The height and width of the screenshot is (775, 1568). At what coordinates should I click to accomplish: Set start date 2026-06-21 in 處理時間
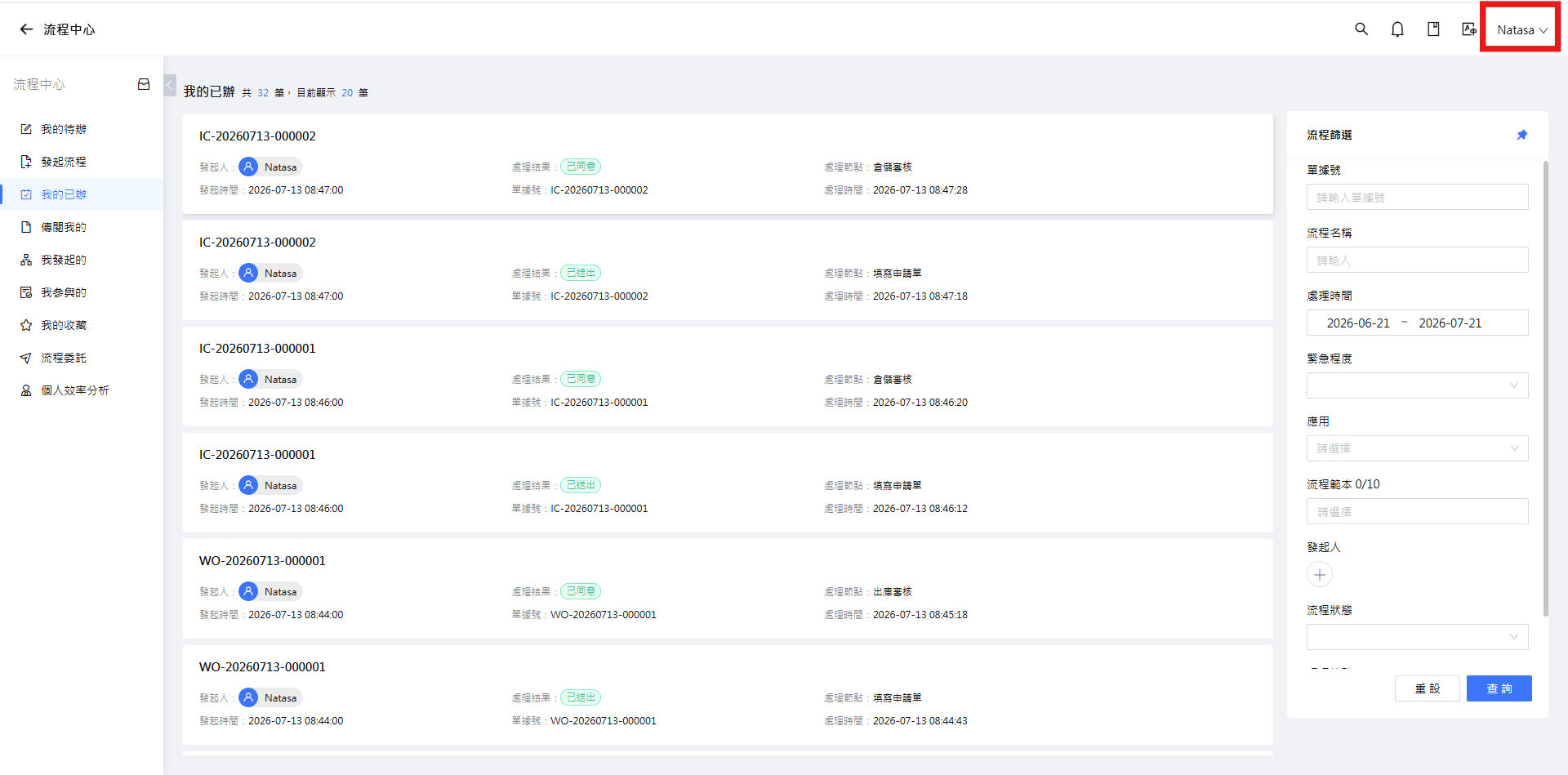click(1358, 323)
